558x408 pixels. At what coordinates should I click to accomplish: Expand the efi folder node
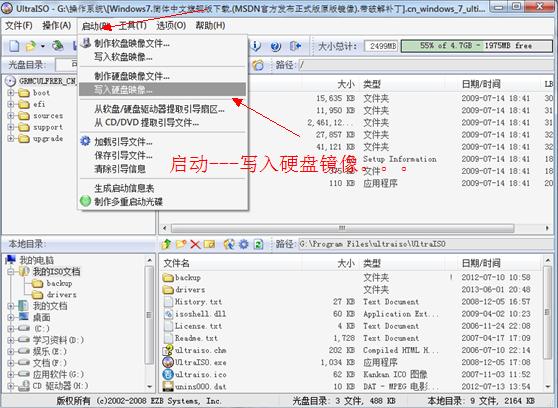point(11,104)
